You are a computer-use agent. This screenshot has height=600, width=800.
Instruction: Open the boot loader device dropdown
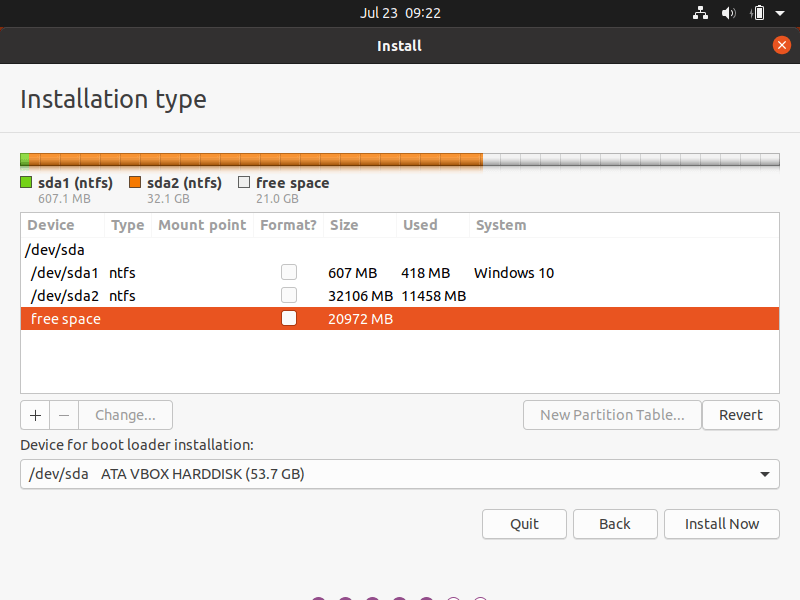[399, 474]
